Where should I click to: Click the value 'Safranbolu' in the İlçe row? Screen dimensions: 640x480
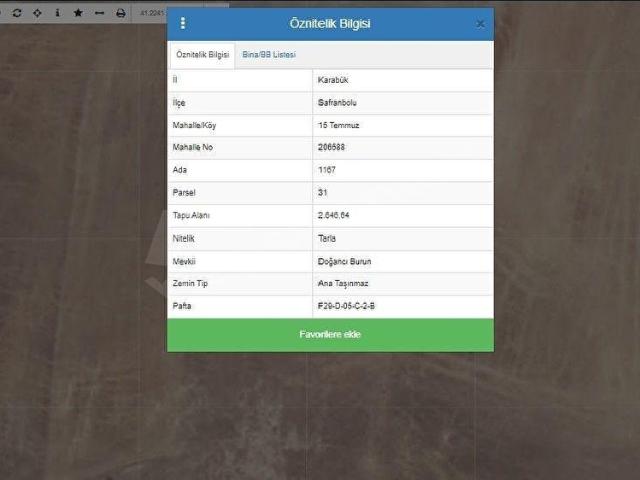coord(337,102)
